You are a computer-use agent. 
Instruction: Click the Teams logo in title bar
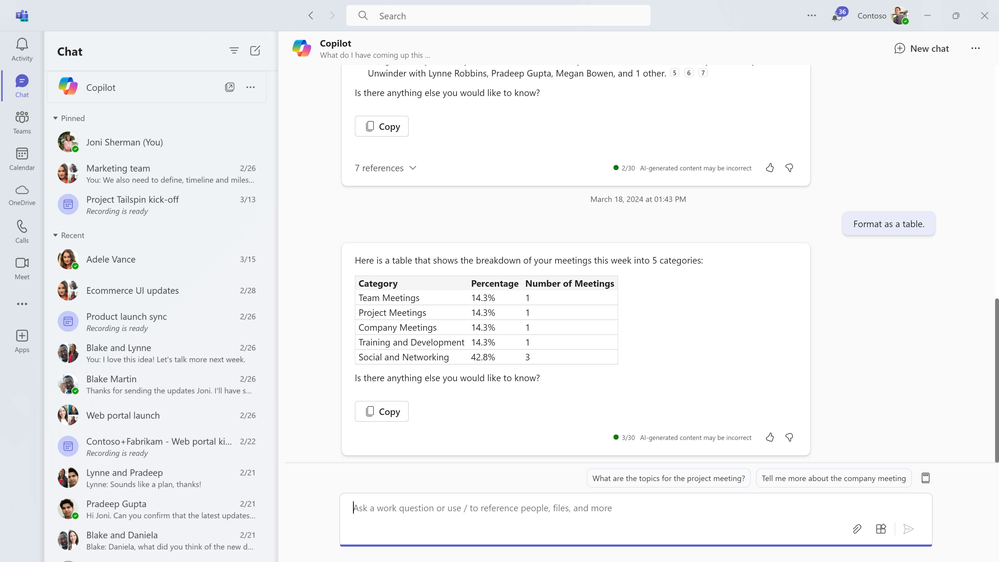click(x=22, y=15)
